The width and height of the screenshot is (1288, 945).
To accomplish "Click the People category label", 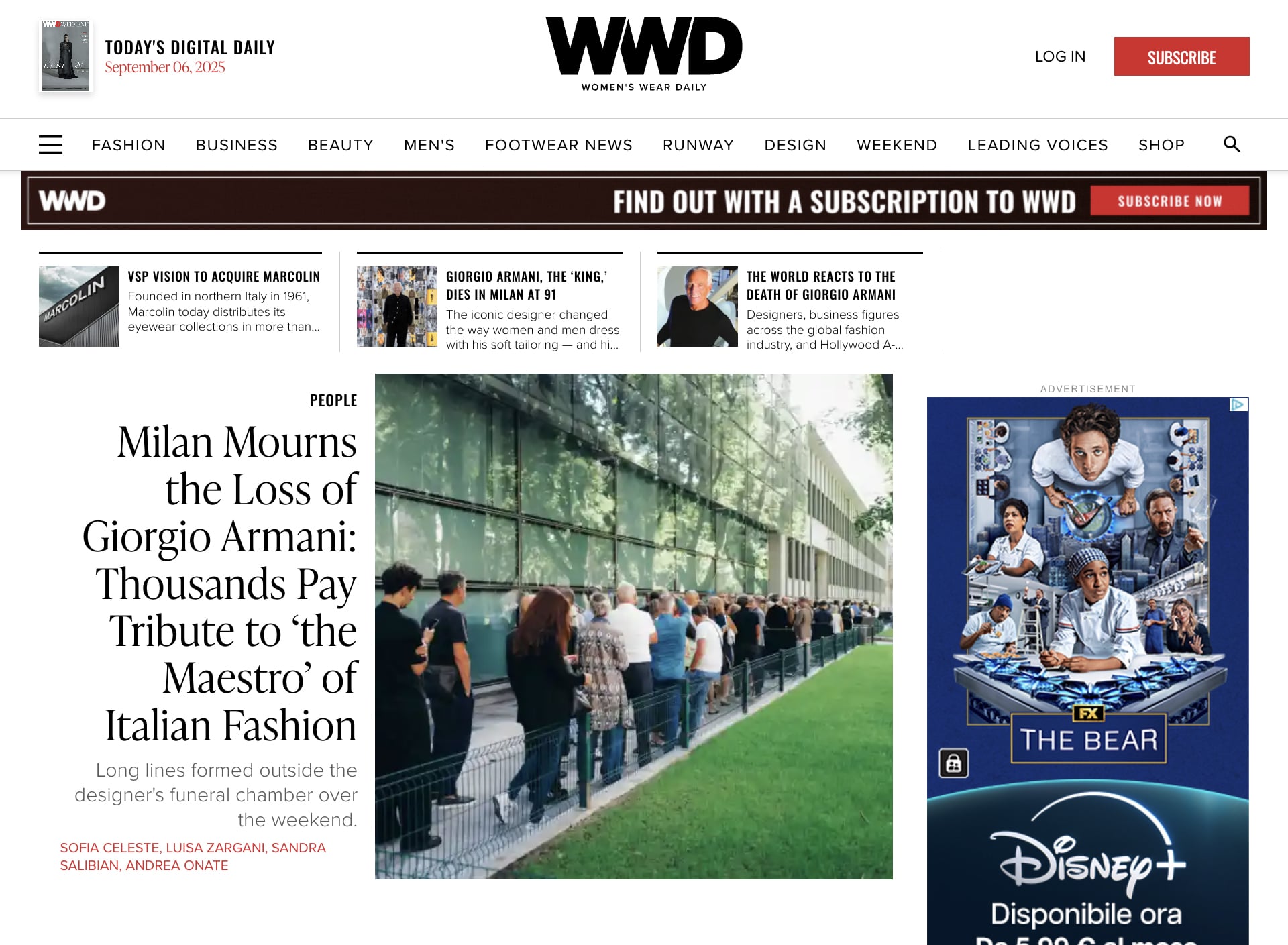I will (x=333, y=400).
